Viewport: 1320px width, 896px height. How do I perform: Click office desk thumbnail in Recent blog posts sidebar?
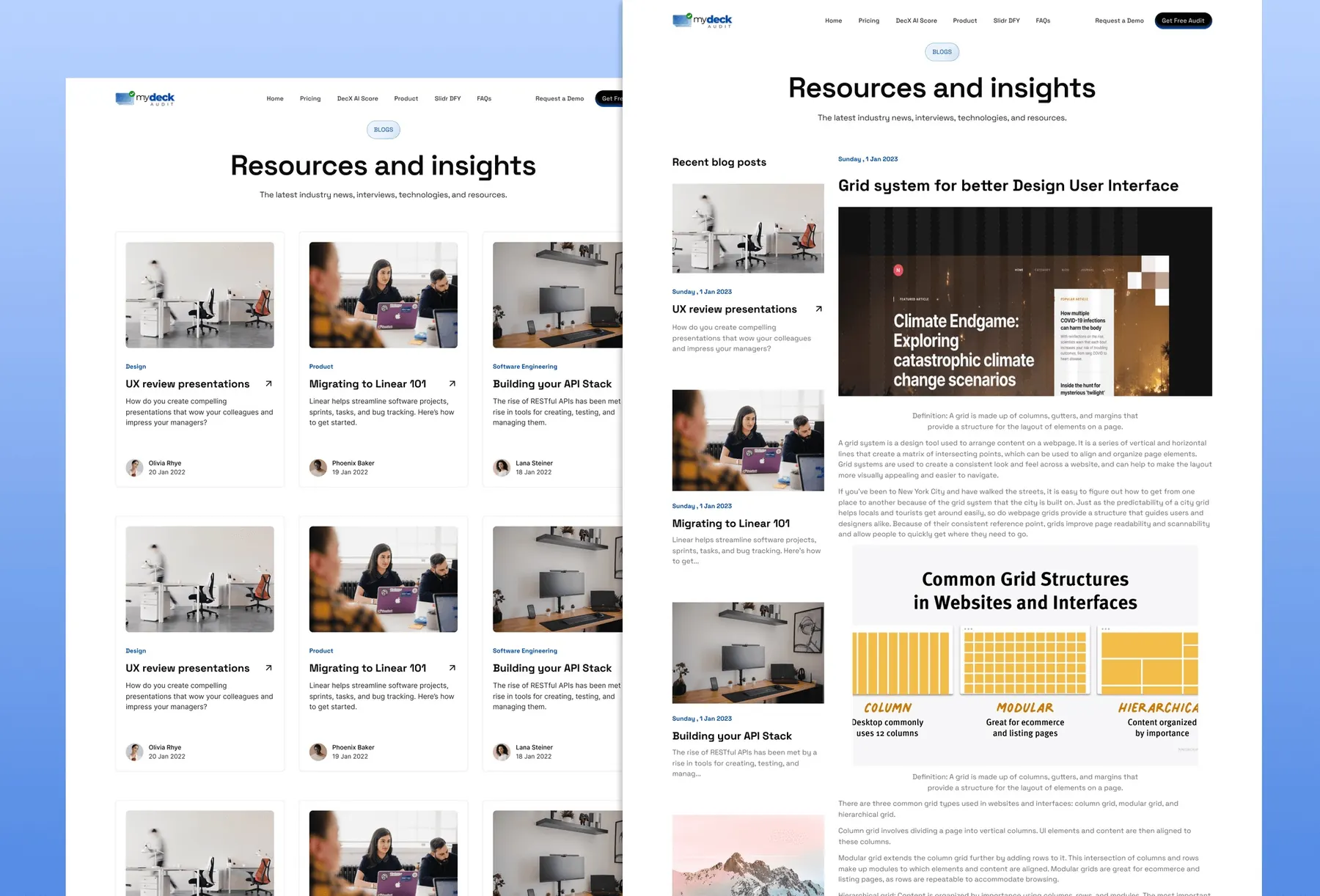coord(748,228)
